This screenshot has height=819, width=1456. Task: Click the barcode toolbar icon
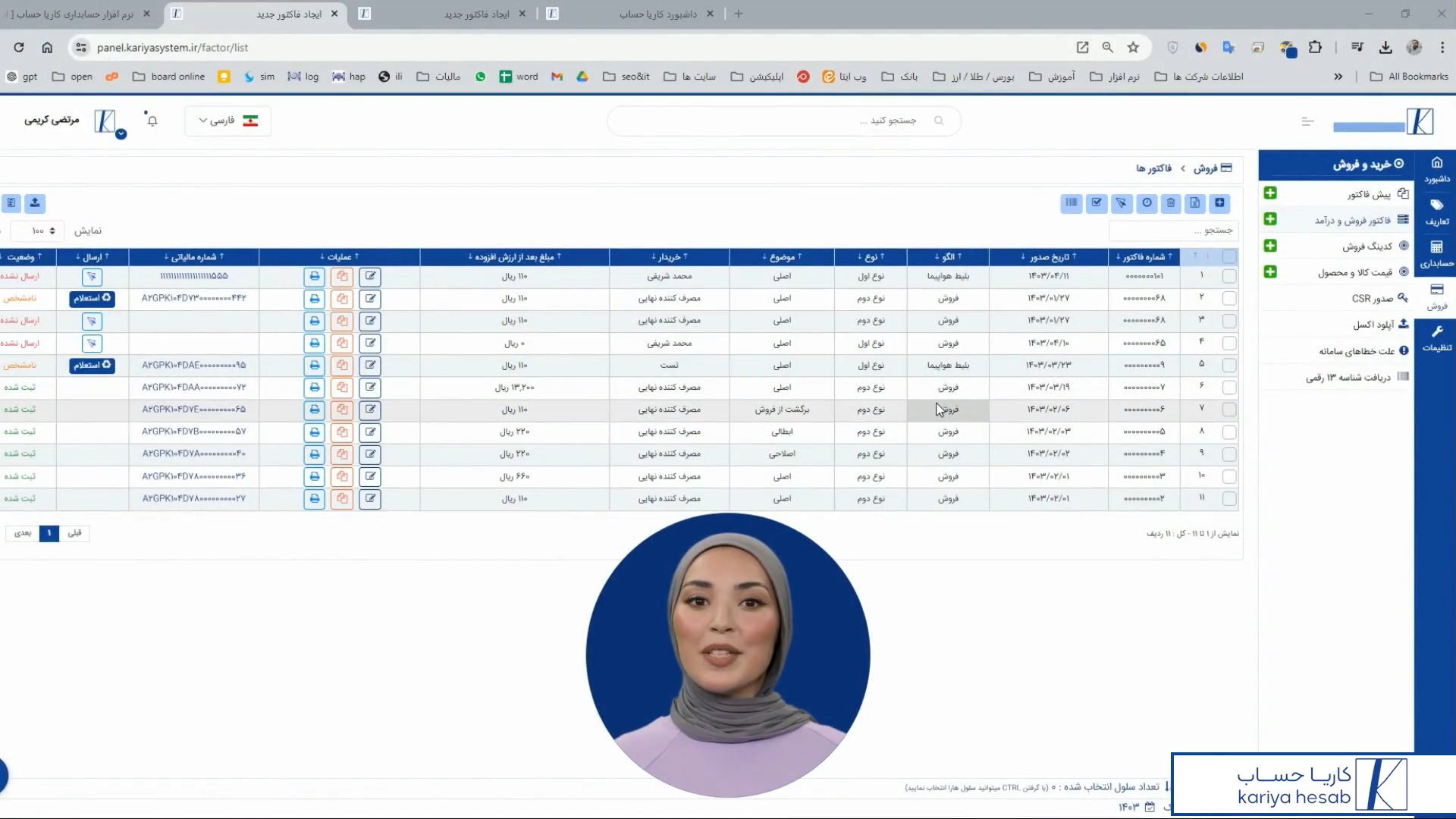pos(1071,202)
